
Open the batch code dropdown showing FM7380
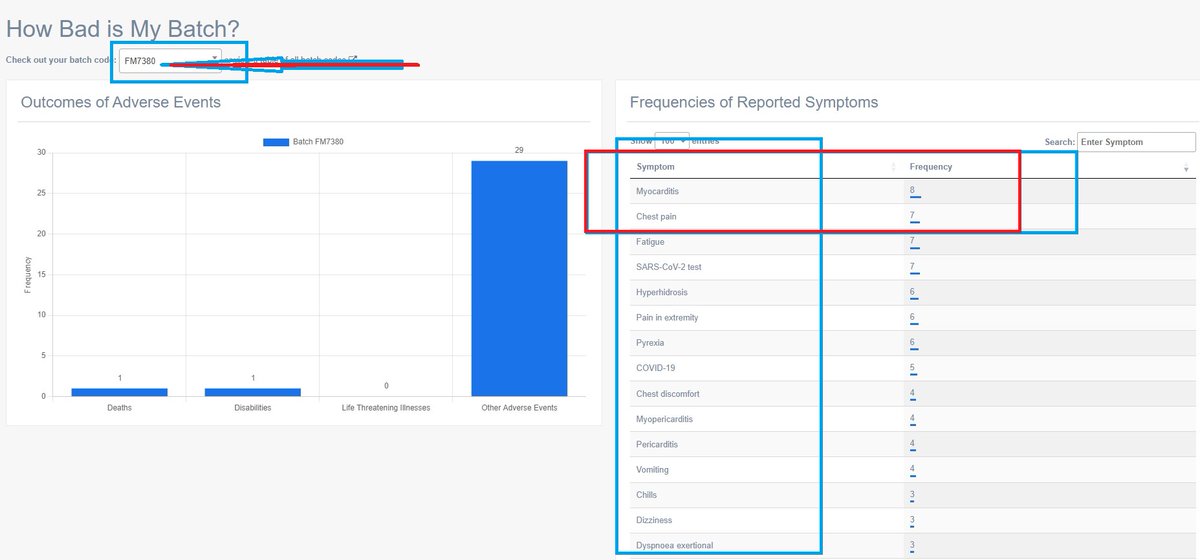coord(170,61)
